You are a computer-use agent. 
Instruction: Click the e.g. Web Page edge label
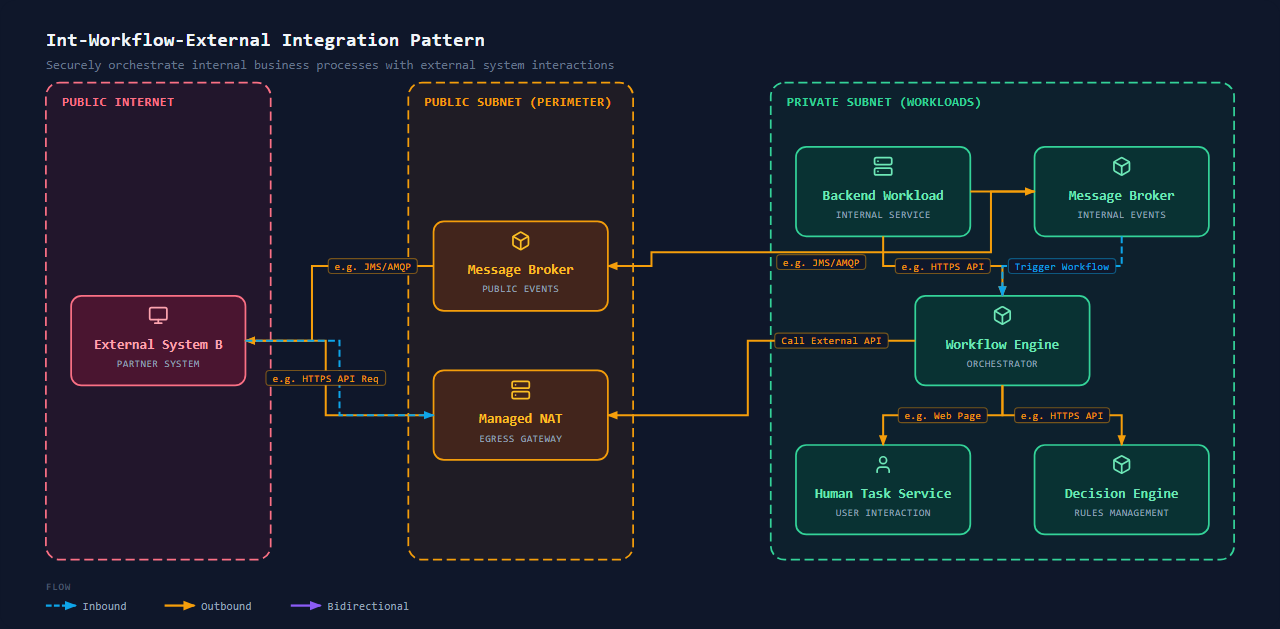pyautogui.click(x=943, y=415)
